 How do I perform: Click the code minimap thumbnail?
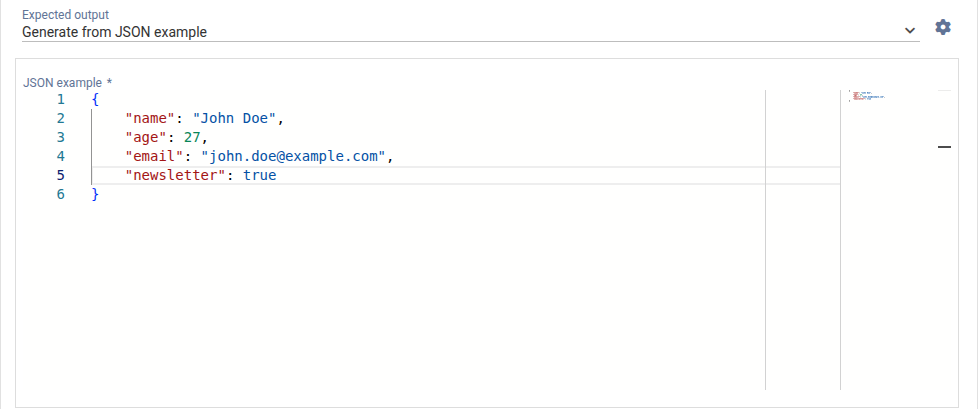click(x=867, y=97)
